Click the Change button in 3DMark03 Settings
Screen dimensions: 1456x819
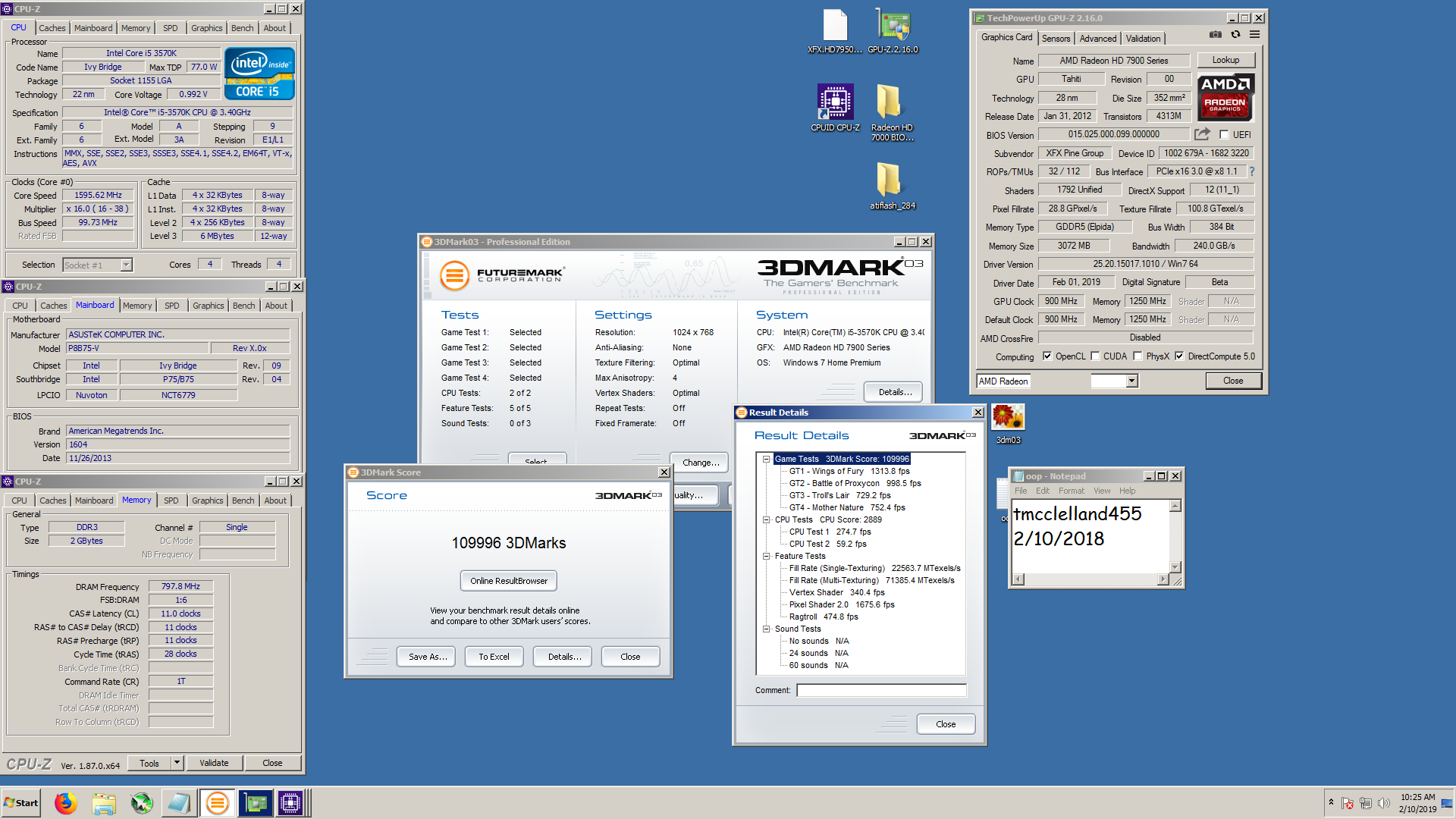pyautogui.click(x=699, y=463)
